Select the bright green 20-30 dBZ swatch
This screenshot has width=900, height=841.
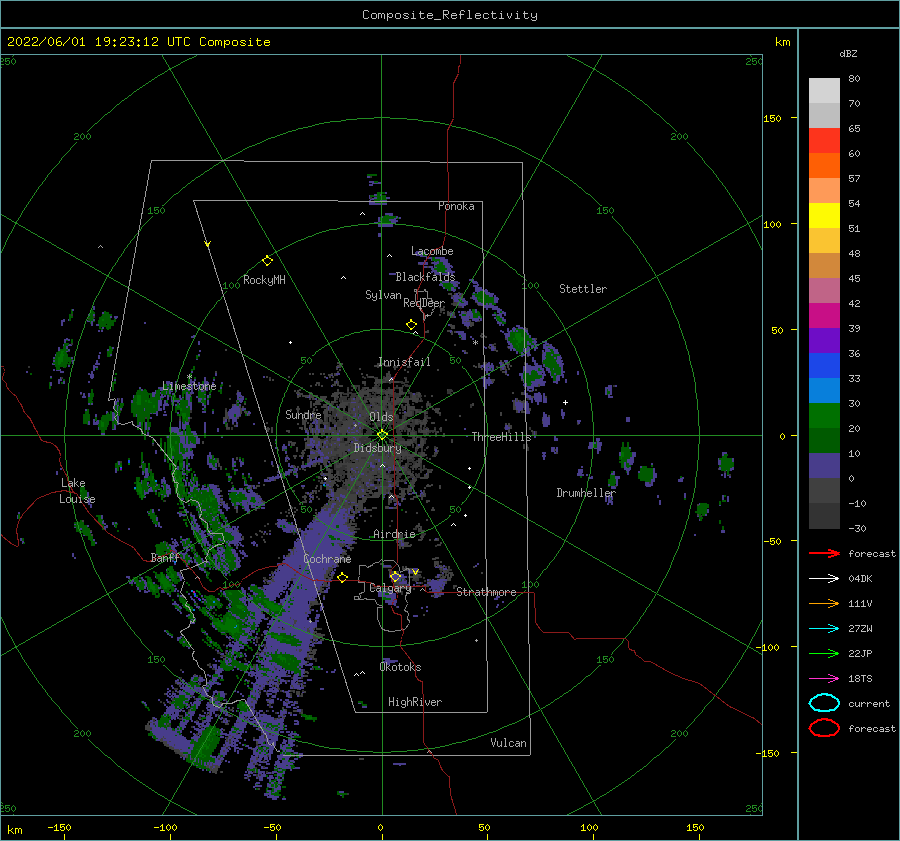coord(824,416)
